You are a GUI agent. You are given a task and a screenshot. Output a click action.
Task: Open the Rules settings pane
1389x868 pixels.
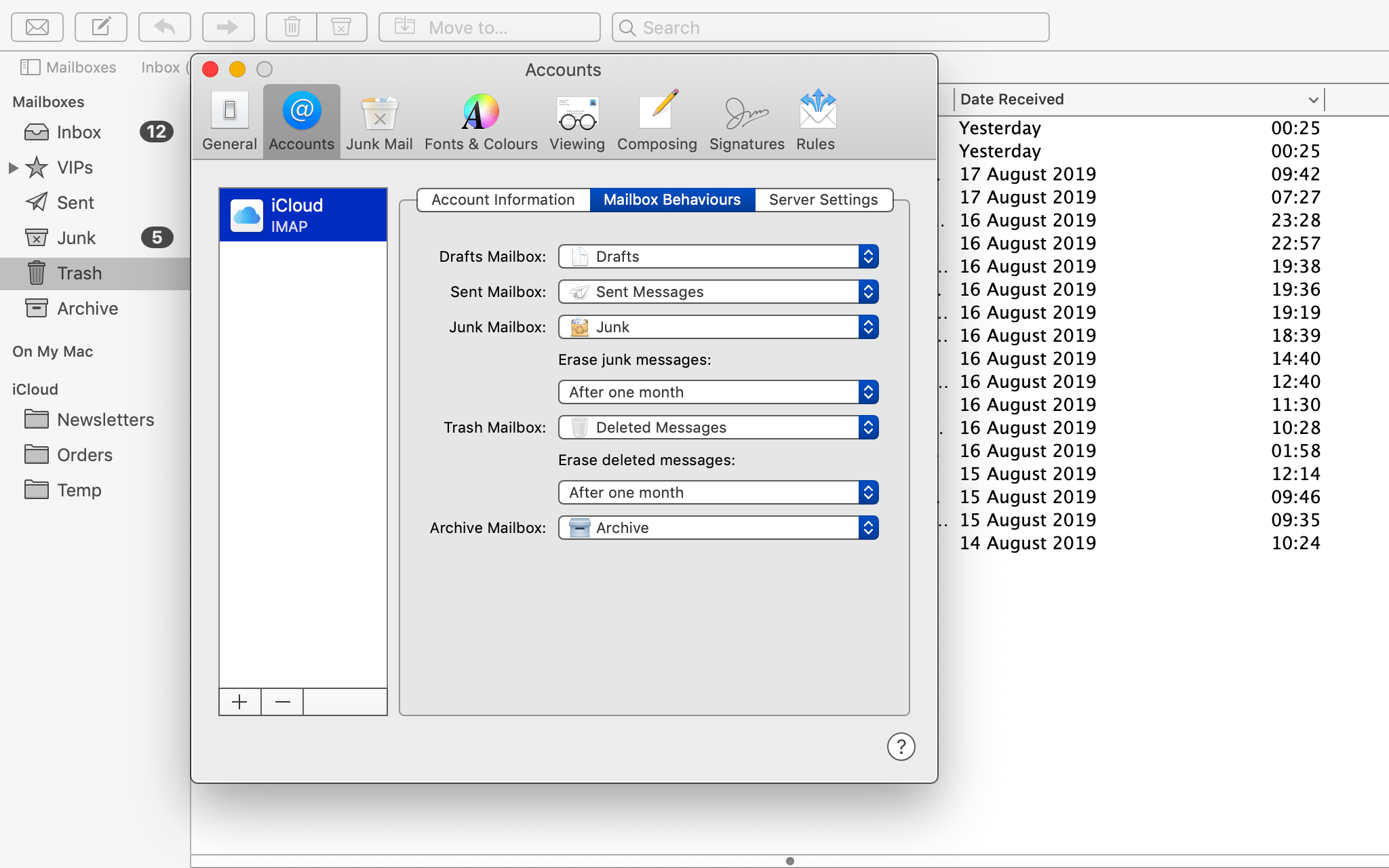pyautogui.click(x=816, y=121)
